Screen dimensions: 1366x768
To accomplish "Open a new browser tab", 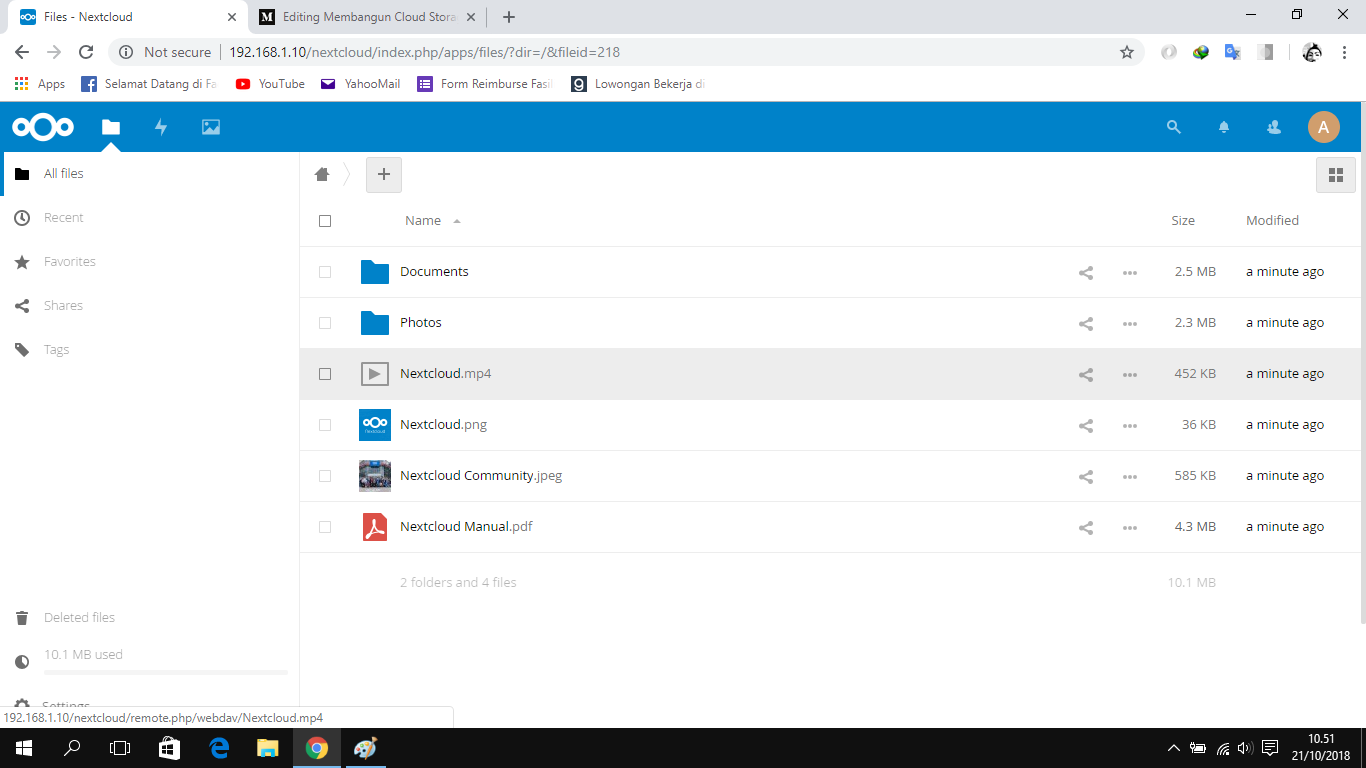I will 509,17.
